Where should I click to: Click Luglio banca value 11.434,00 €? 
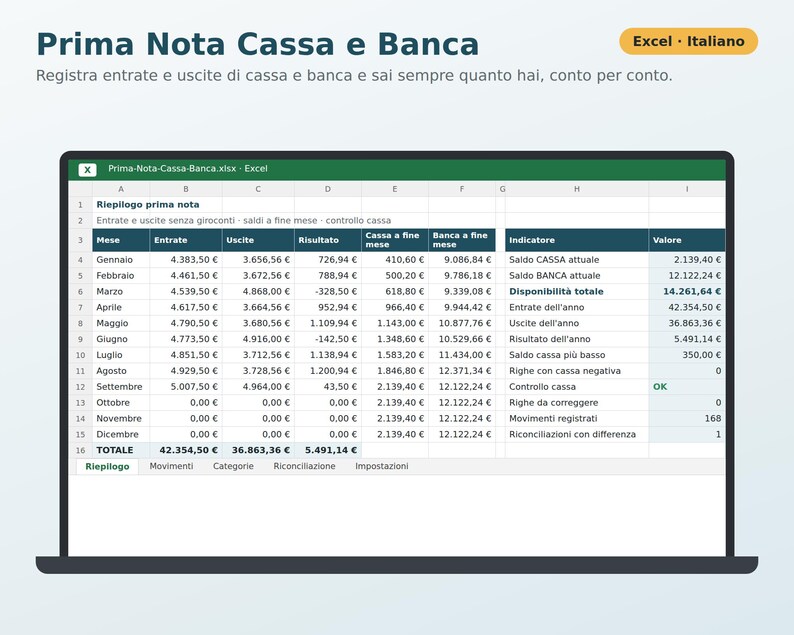click(x=462, y=355)
